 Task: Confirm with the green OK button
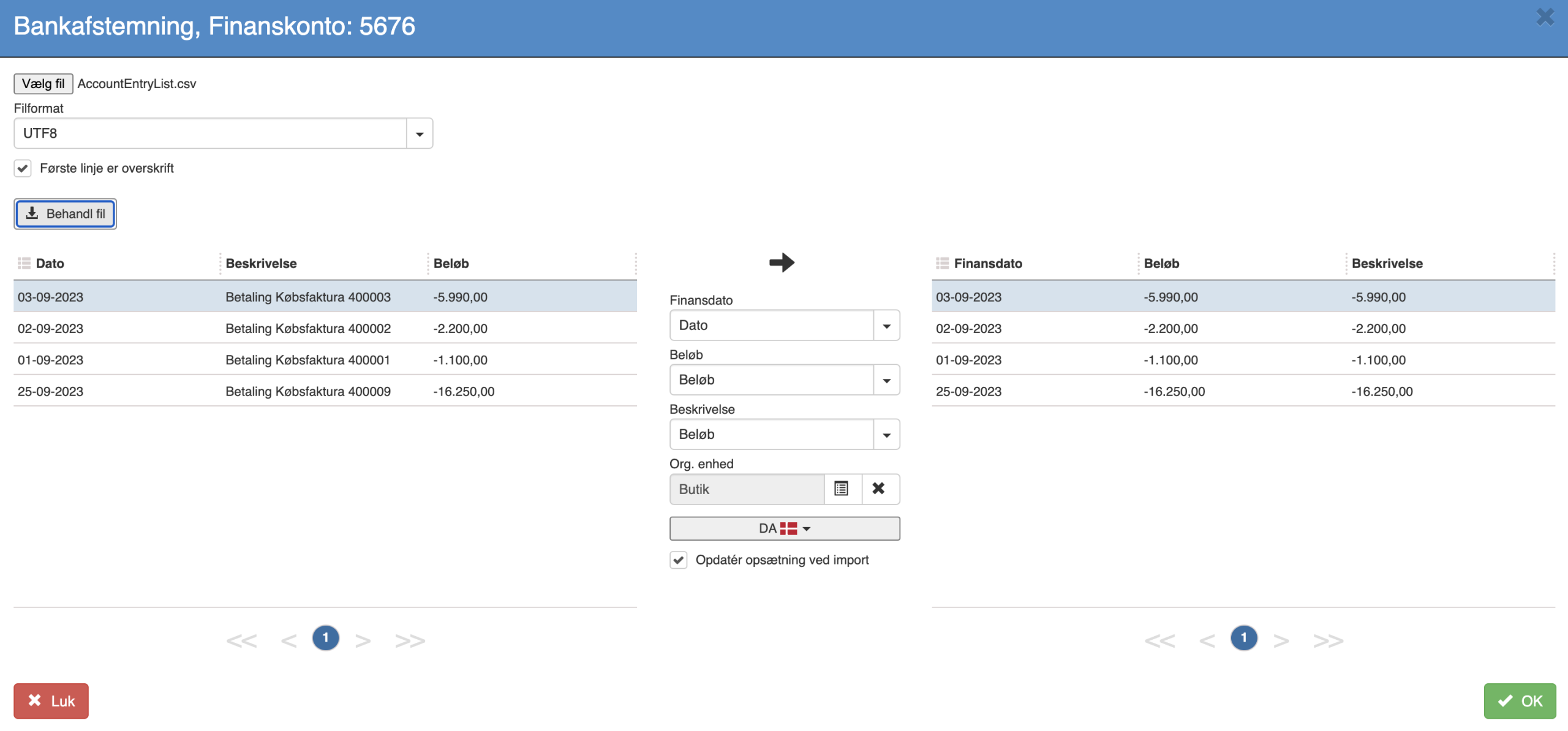click(x=1520, y=701)
